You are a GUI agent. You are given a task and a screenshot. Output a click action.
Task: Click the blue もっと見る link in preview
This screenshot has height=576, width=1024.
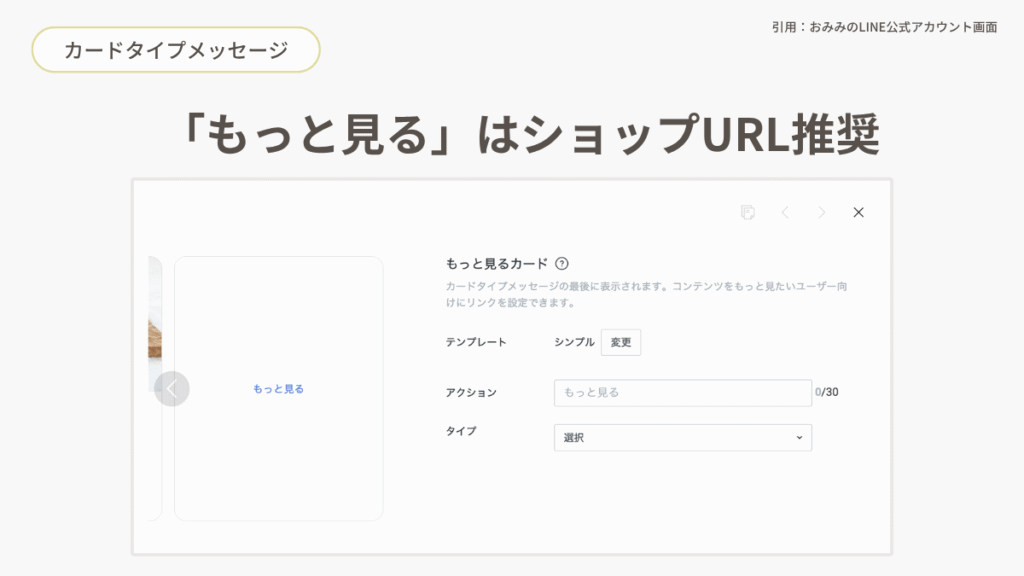[x=278, y=389]
